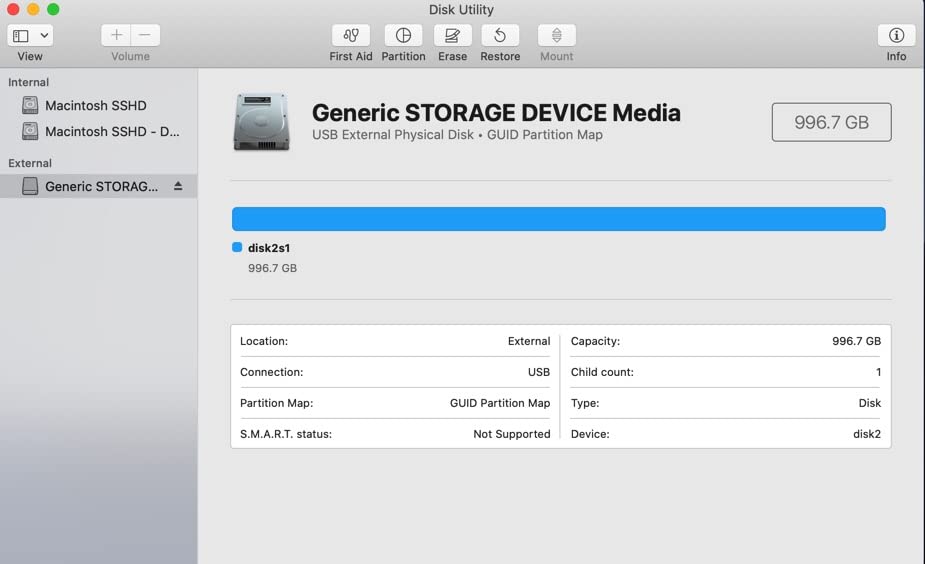Click the Generic STORAG... sidebar drive icon
925x564 pixels.
click(x=30, y=186)
